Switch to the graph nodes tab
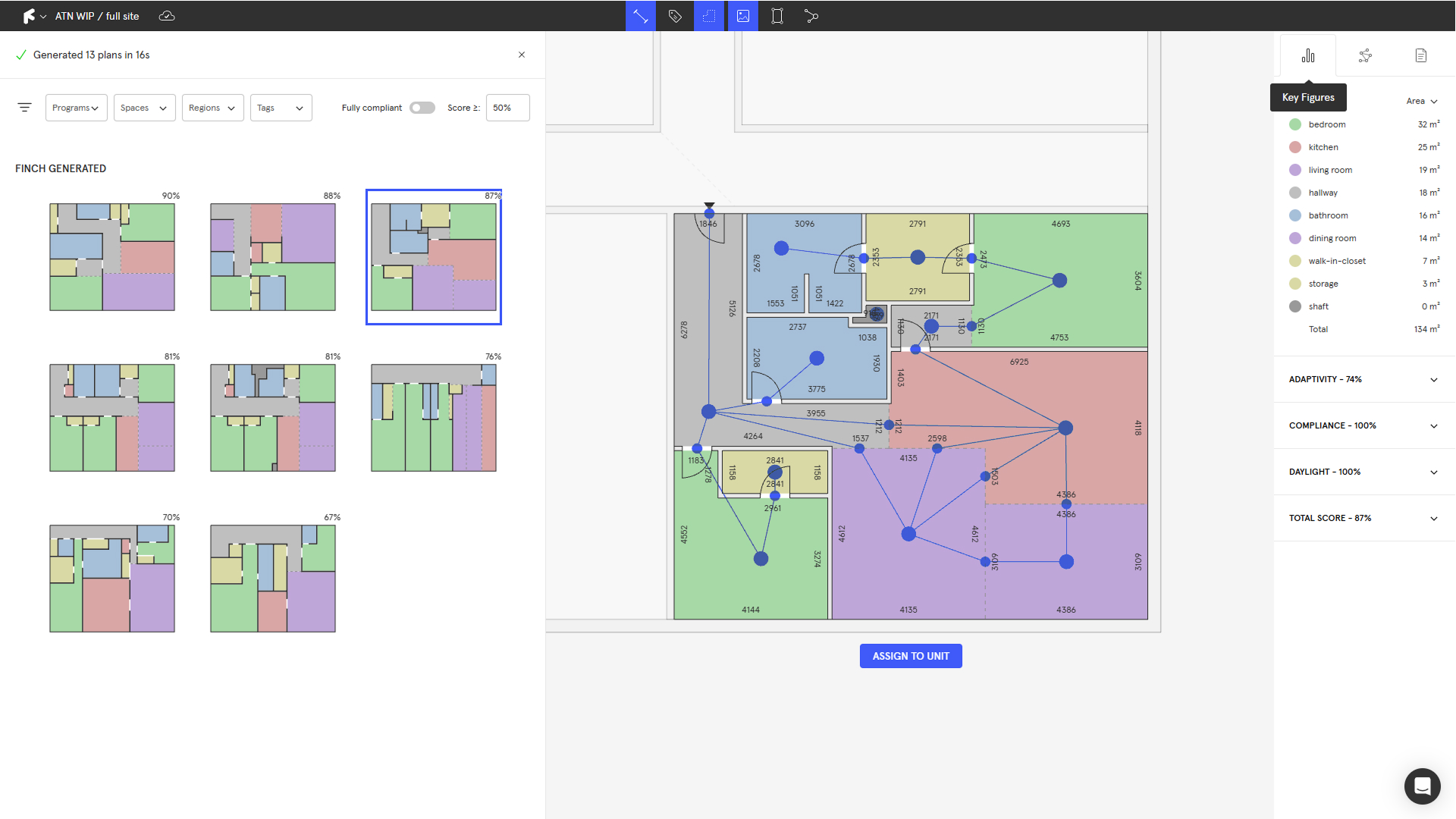 click(1365, 55)
